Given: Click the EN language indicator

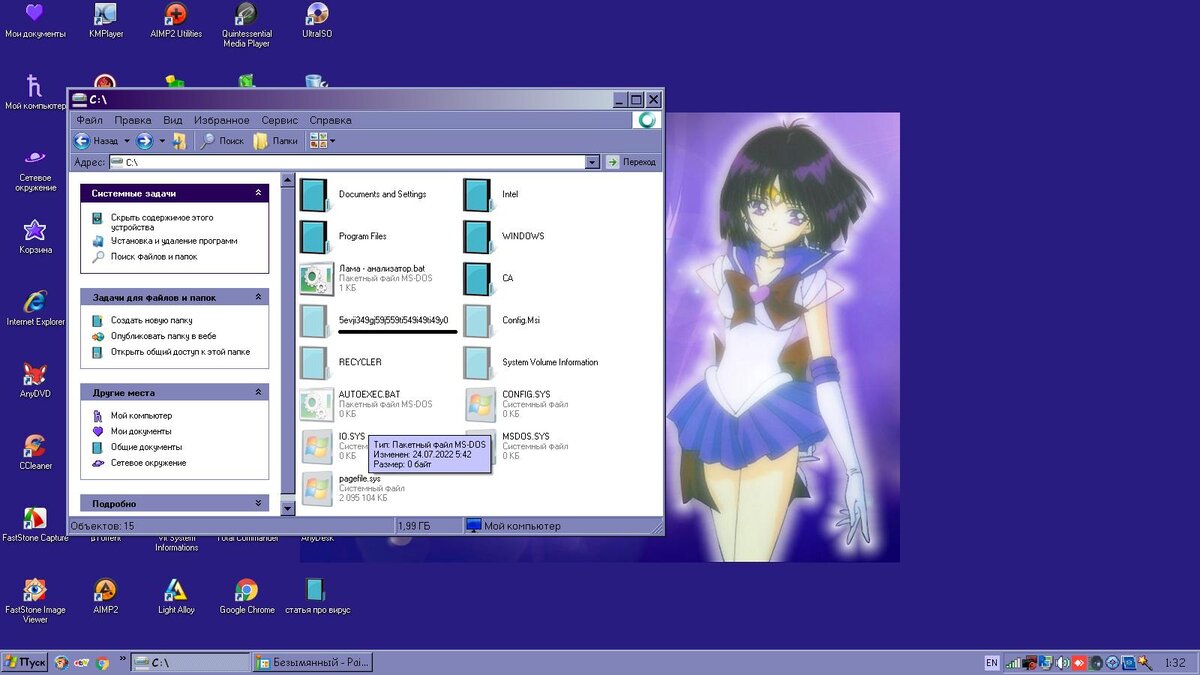Looking at the screenshot, I should point(991,662).
